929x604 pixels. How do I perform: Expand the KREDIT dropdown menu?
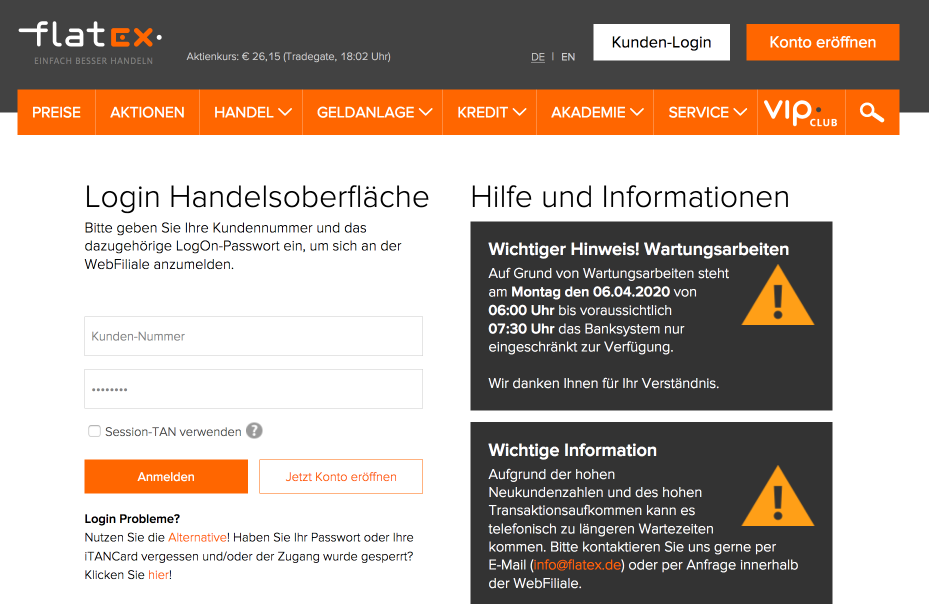(491, 112)
